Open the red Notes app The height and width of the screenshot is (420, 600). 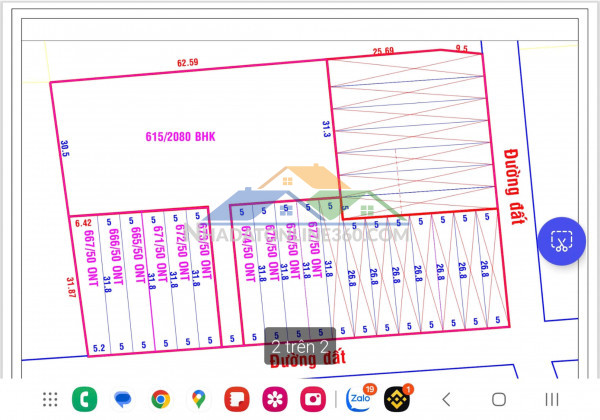tap(236, 399)
